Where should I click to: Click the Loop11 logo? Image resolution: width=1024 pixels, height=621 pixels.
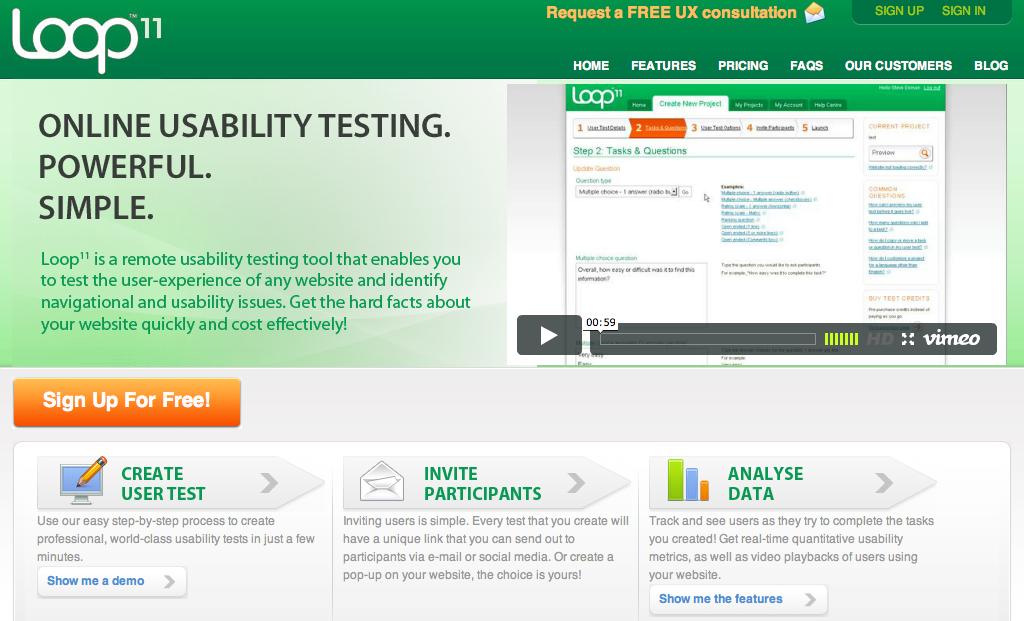[x=86, y=40]
